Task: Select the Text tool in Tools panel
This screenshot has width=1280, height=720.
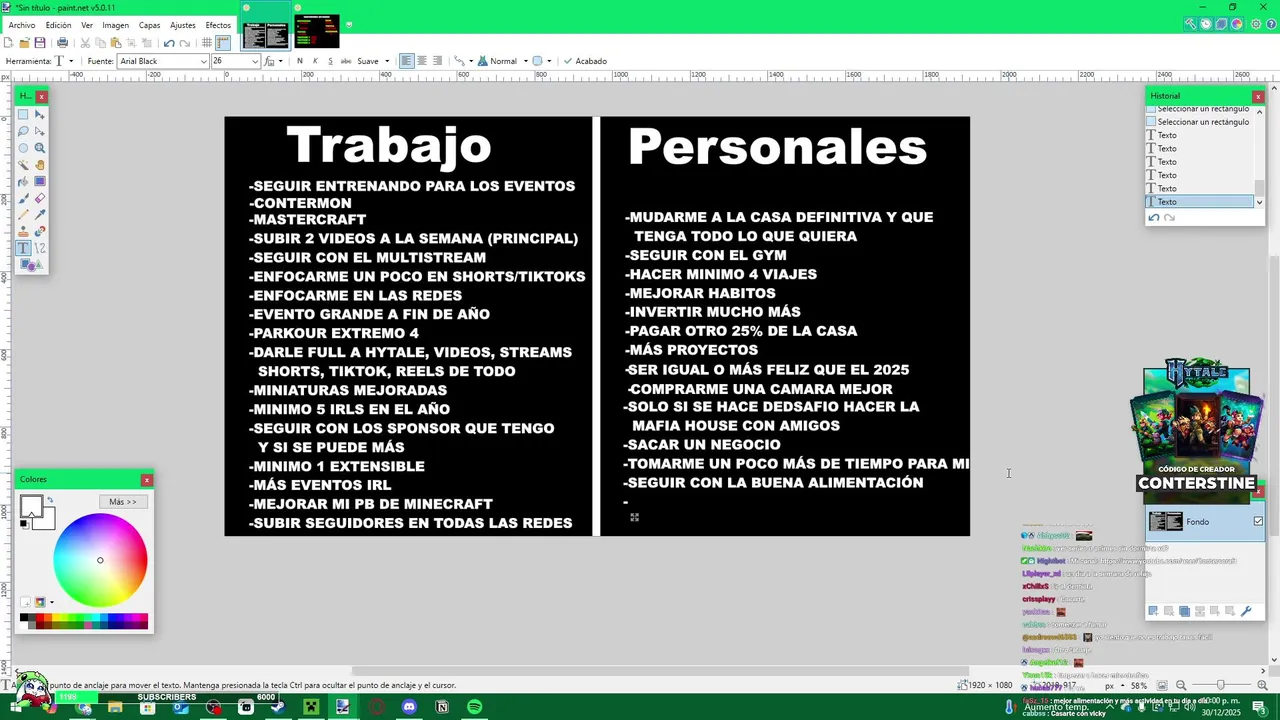Action: click(23, 248)
